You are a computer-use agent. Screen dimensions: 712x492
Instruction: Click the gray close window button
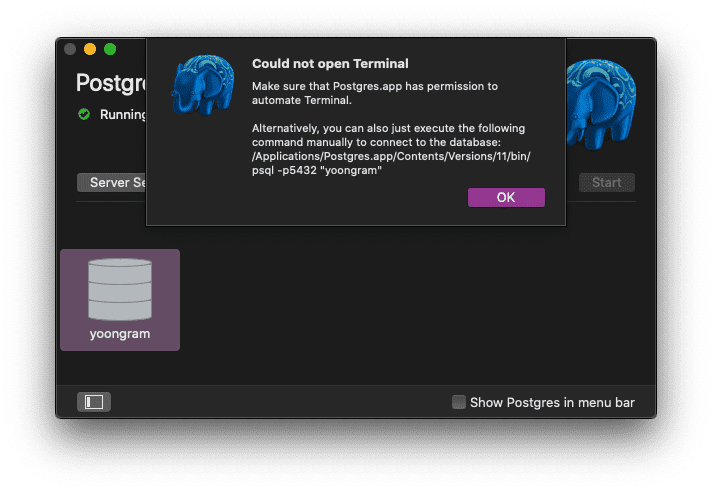coord(70,49)
